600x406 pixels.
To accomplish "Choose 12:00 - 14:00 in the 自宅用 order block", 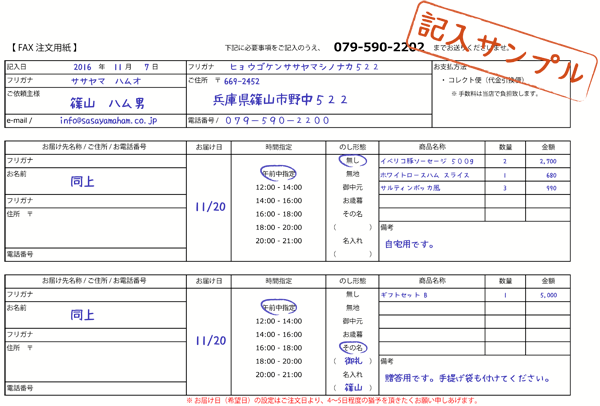I will pos(279,188).
